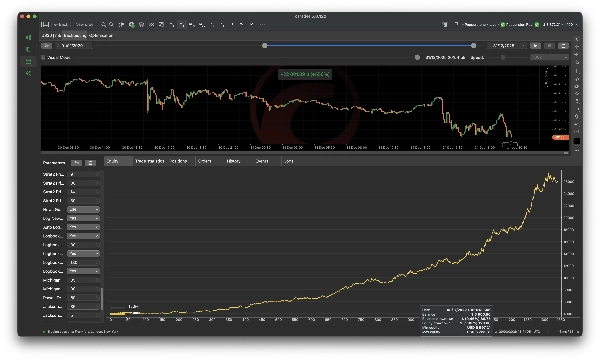Click the second small button beside Parameters label
This screenshot has width=600, height=360.
coord(90,163)
